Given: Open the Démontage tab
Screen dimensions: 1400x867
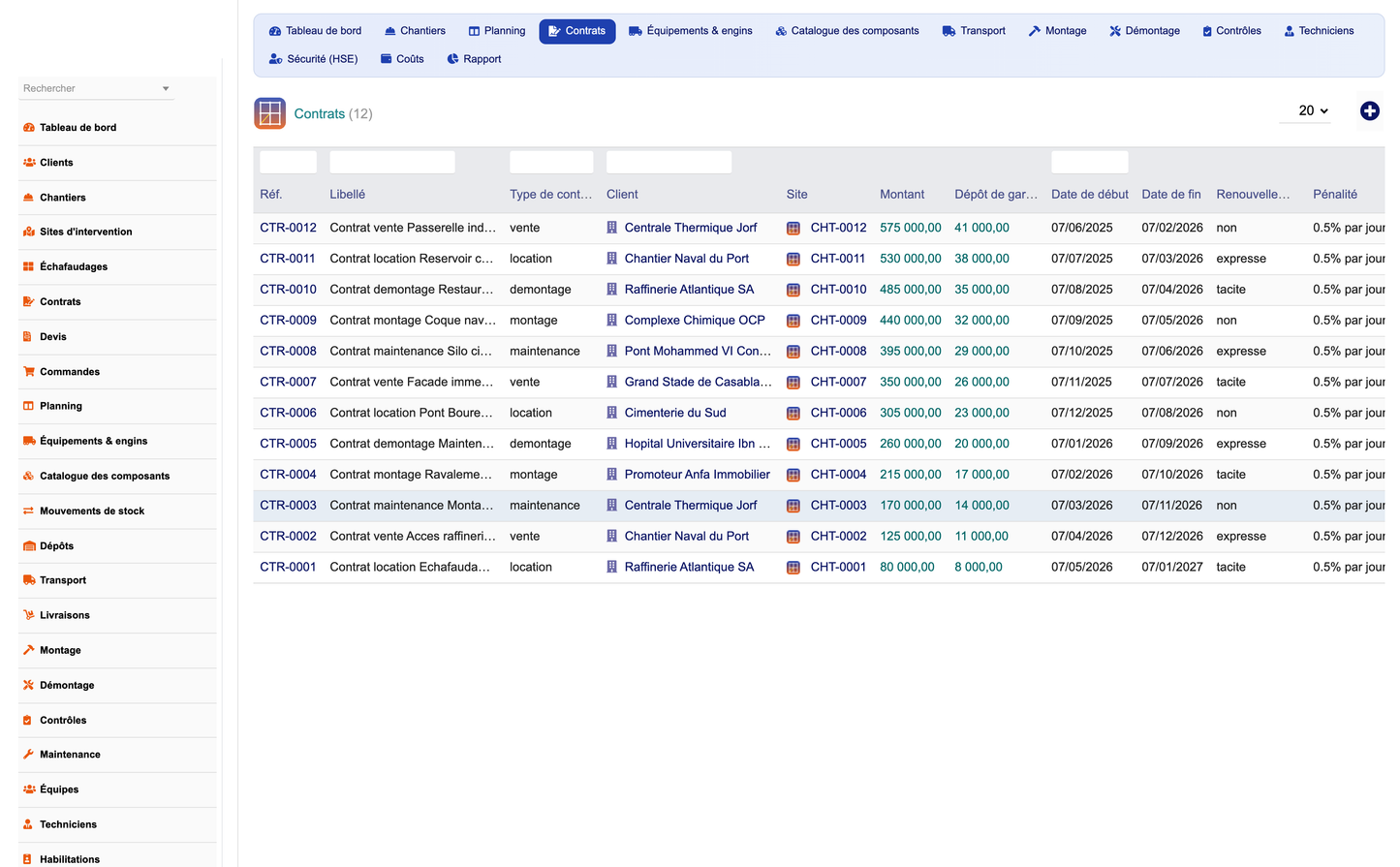Looking at the screenshot, I should (1144, 31).
